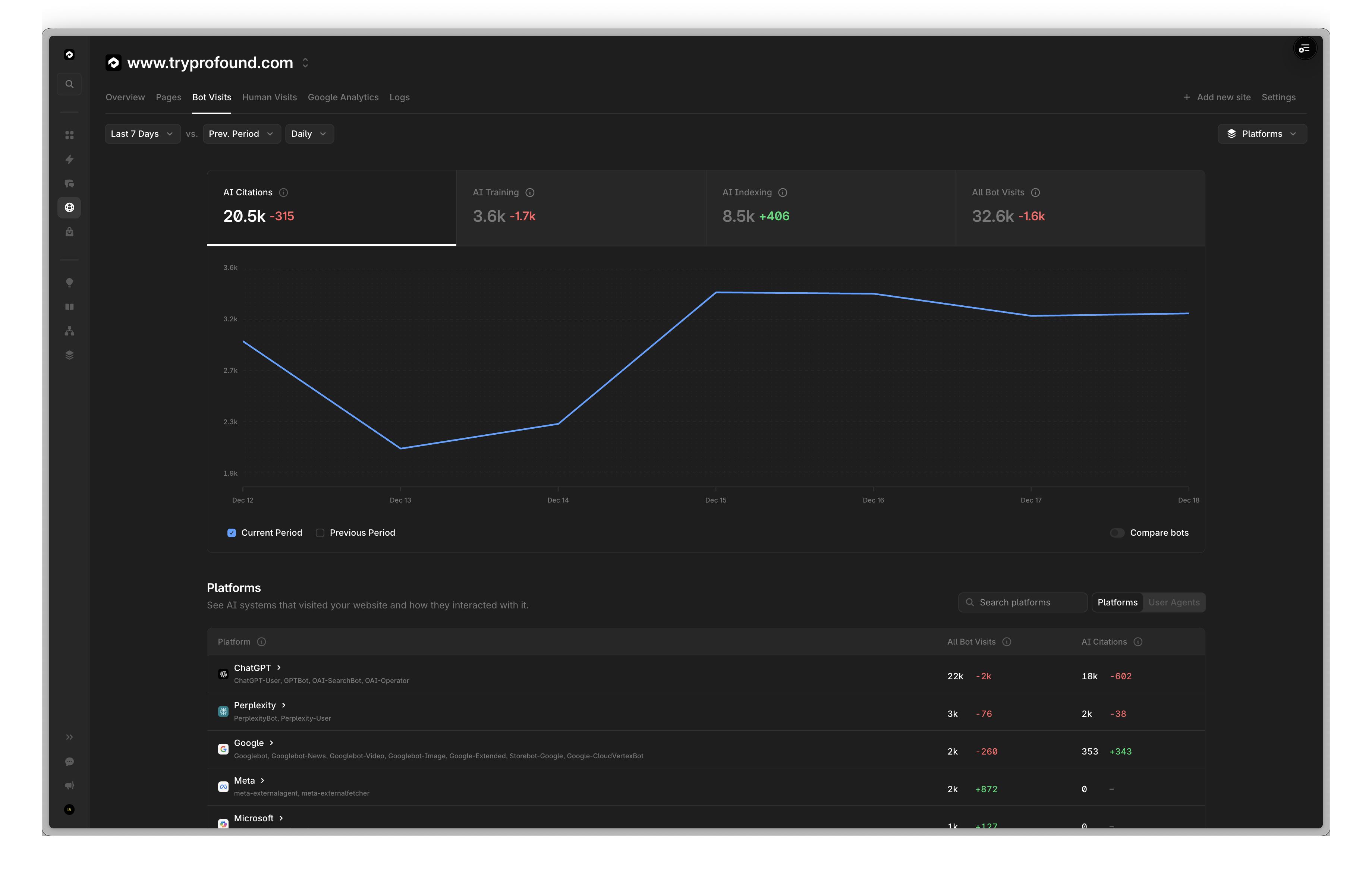Click the shopping bag icon in sidebar
The width and height of the screenshot is (1372, 891).
69,232
